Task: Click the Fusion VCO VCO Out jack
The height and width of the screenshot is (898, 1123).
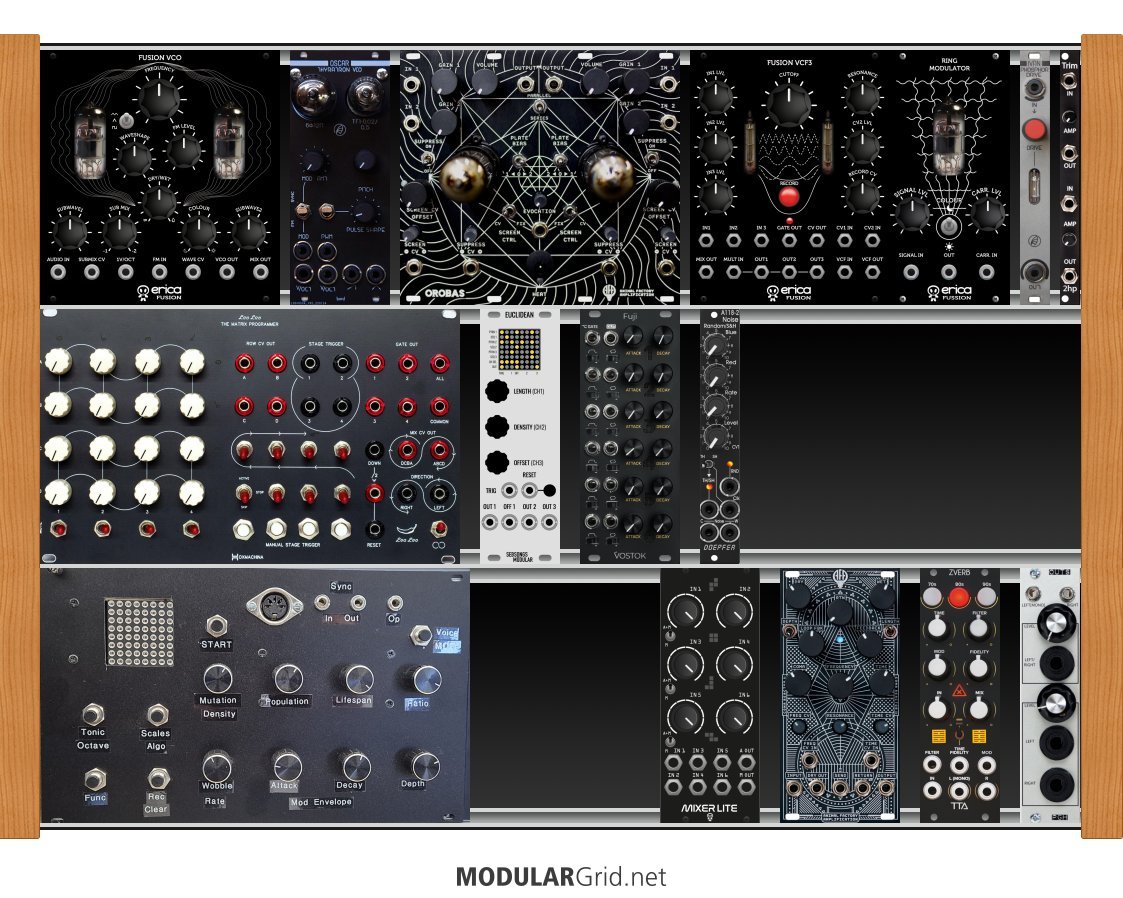Action: [227, 272]
